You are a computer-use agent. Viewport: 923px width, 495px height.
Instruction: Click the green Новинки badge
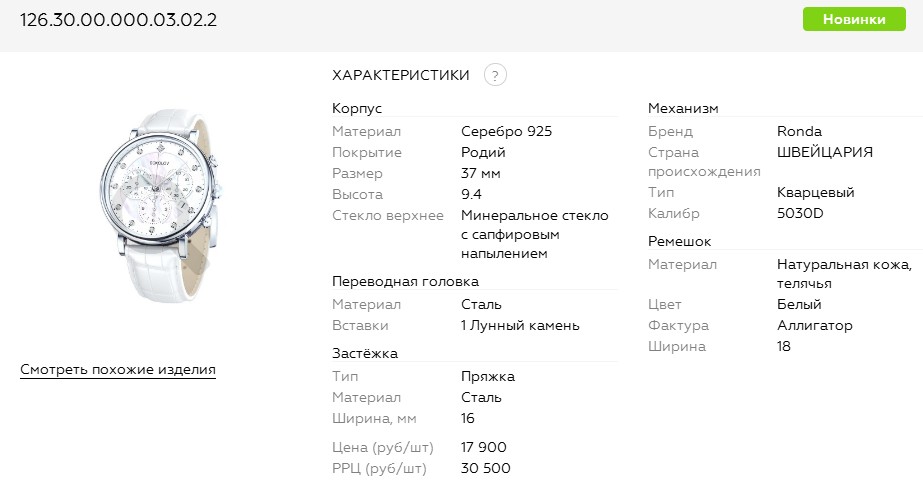click(854, 20)
